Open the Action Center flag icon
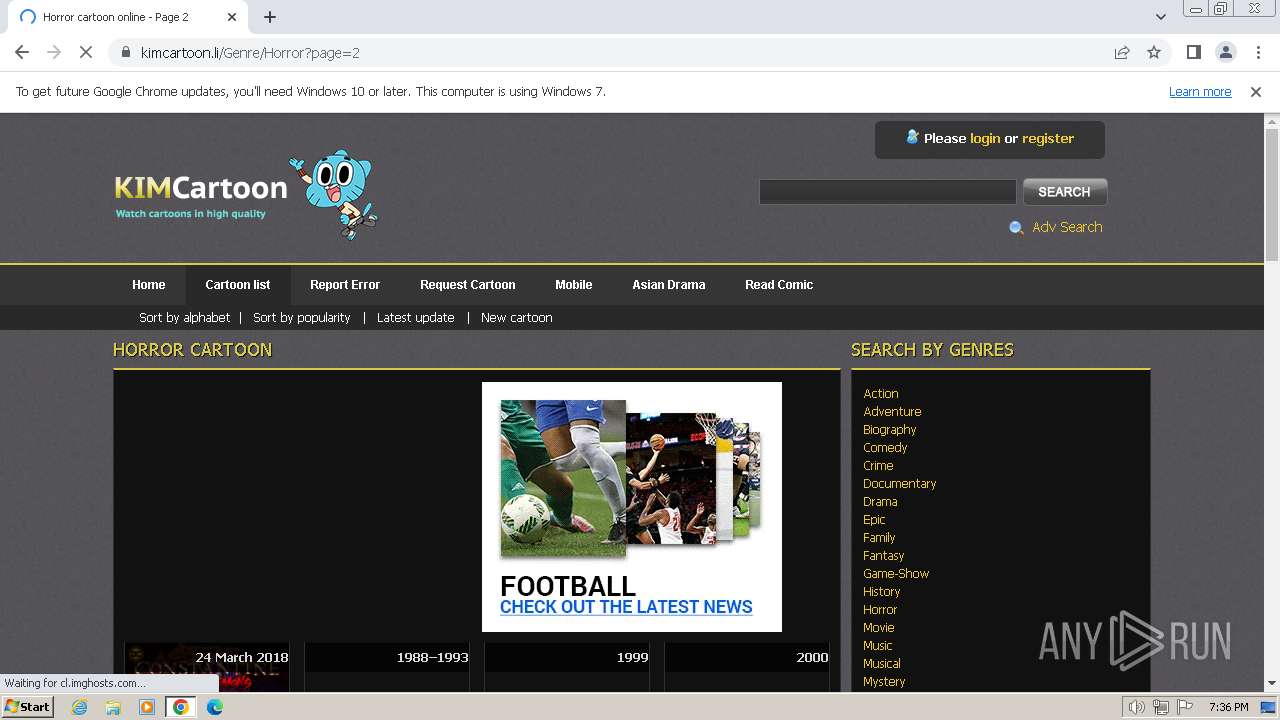This screenshot has width=1280, height=720. 1184,707
